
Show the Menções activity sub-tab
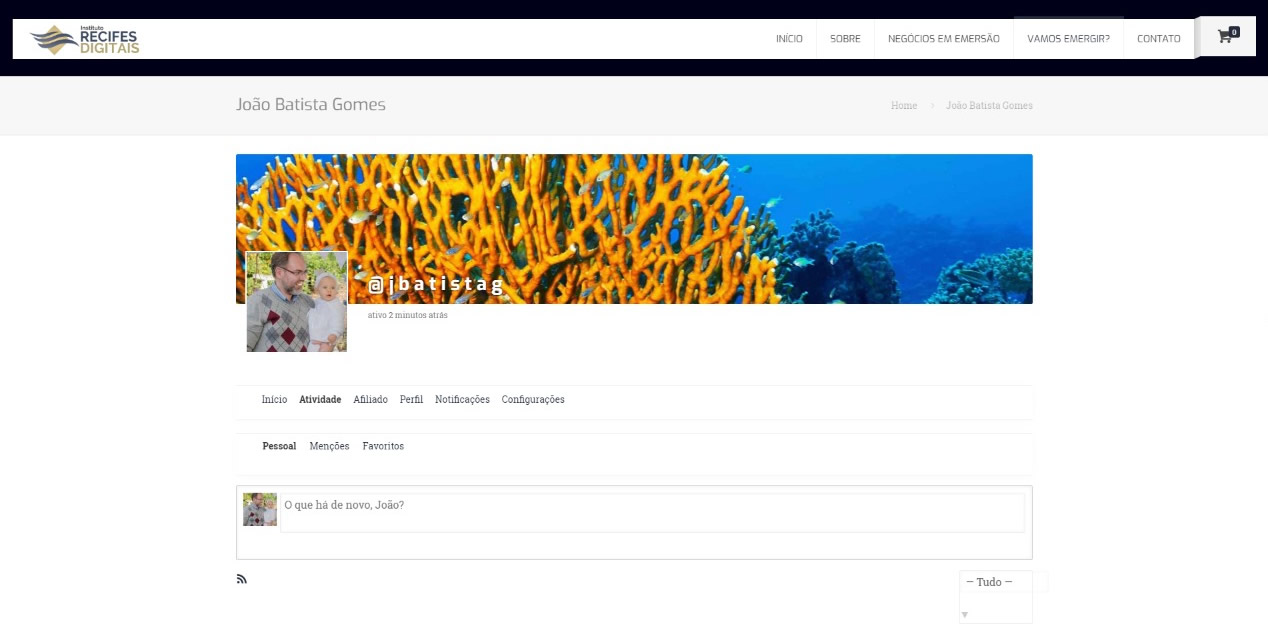(329, 446)
